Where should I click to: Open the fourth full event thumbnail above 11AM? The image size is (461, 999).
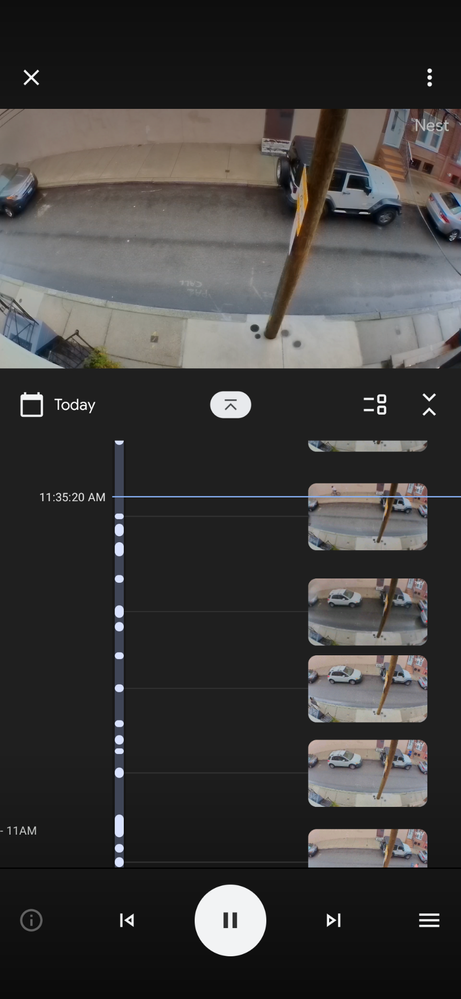click(367, 773)
